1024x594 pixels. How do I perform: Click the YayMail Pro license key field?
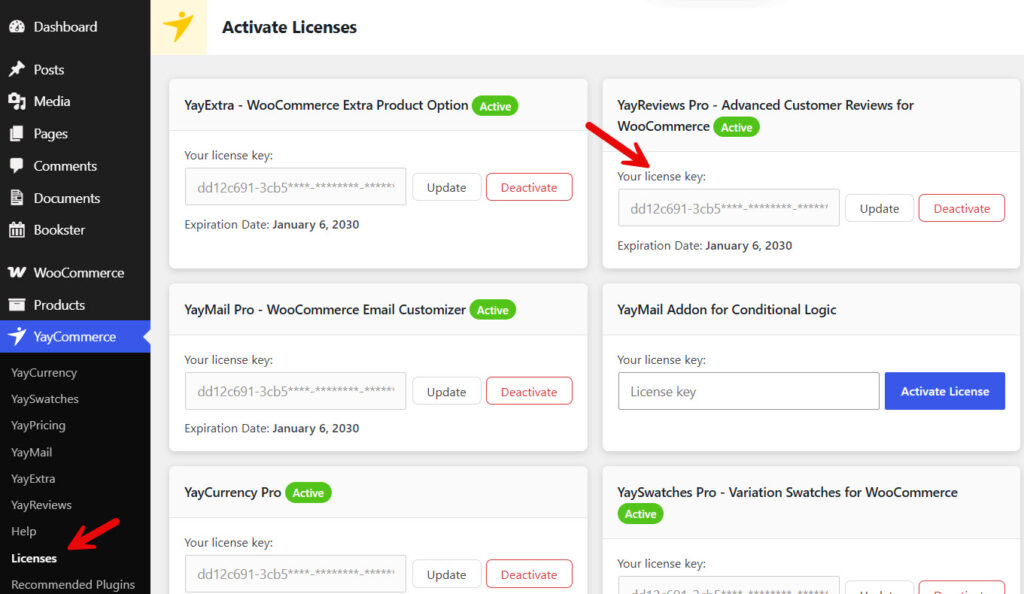click(295, 391)
